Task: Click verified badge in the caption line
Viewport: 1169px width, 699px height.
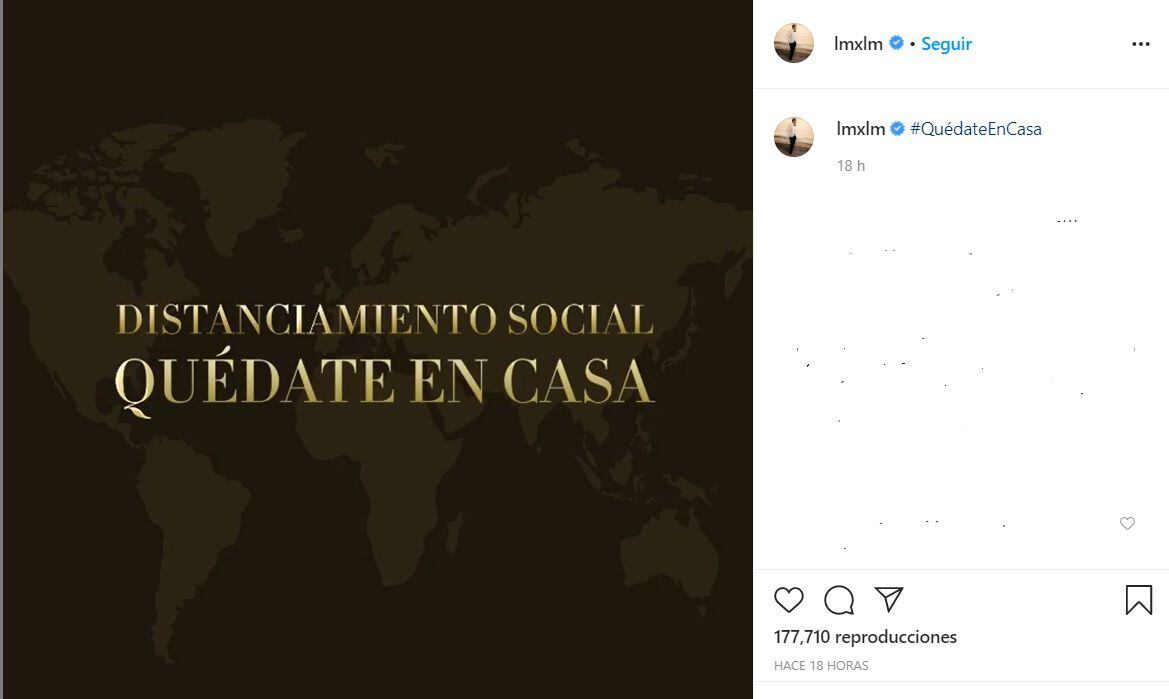Action: tap(898, 129)
